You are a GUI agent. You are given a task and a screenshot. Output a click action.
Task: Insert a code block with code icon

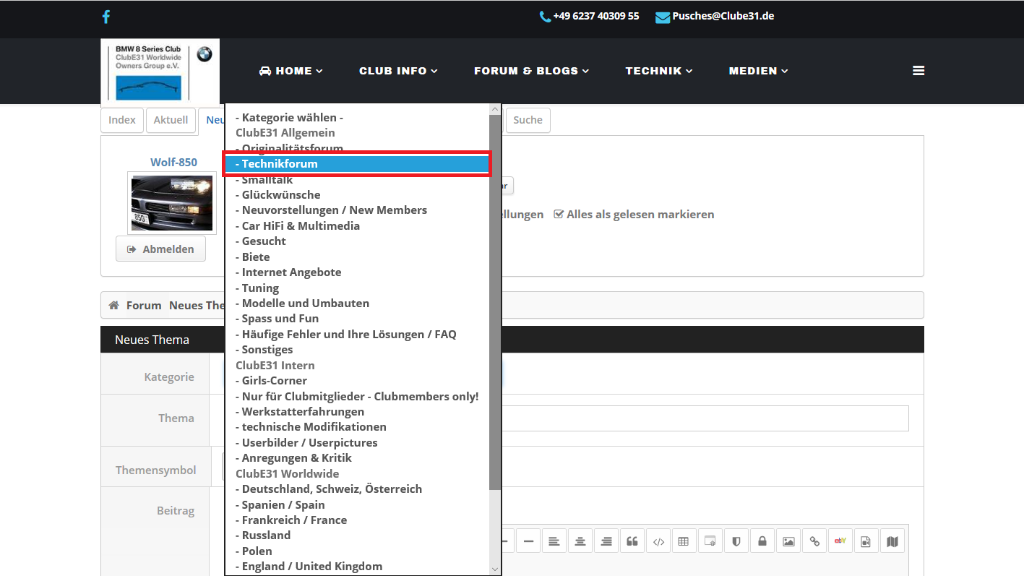(658, 542)
